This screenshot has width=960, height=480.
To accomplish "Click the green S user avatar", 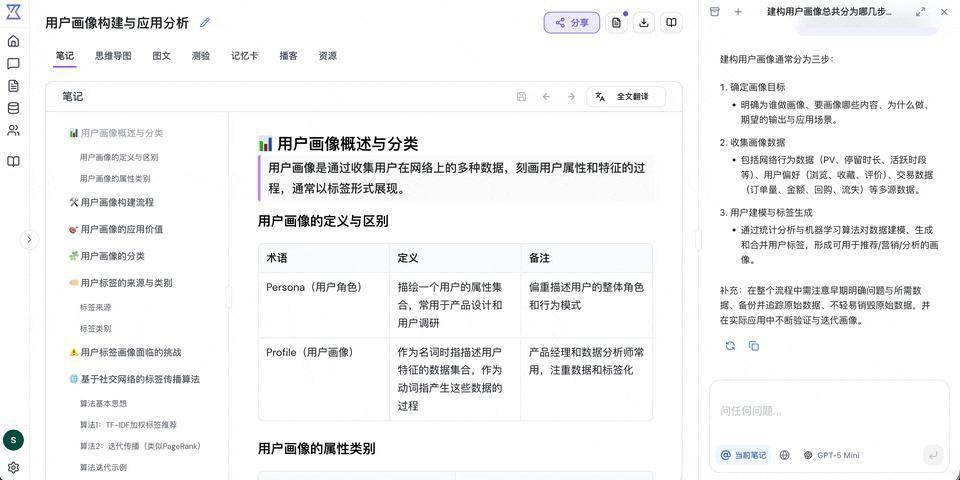I will coord(13,440).
